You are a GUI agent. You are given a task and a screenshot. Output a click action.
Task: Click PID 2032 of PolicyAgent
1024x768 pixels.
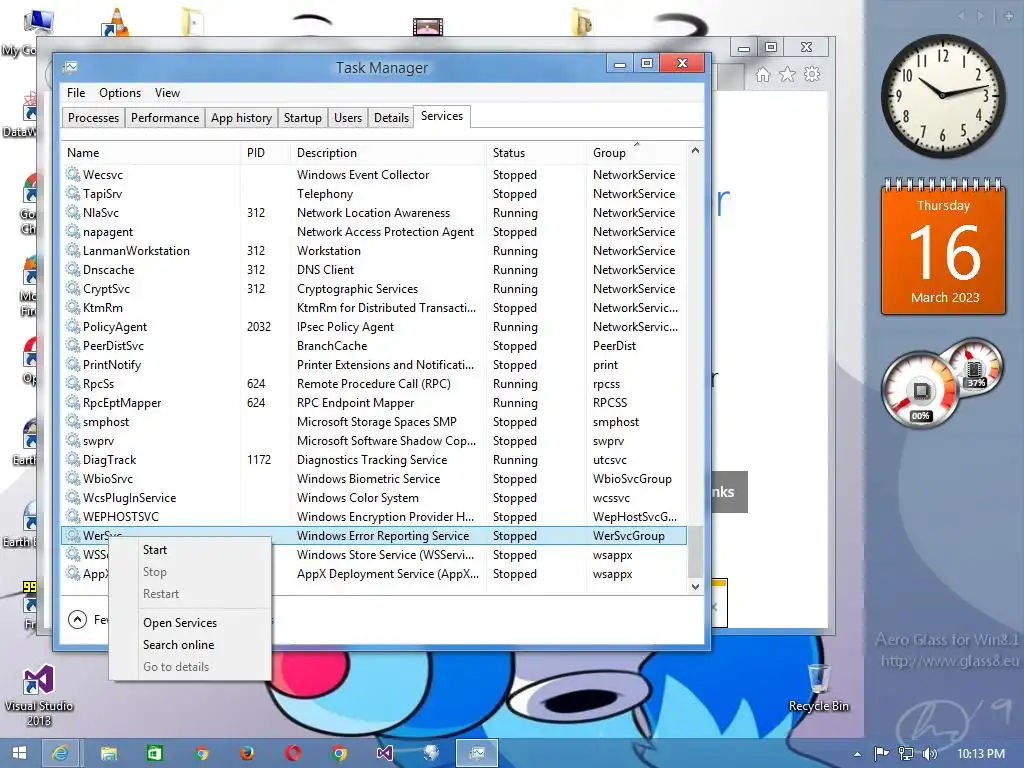[259, 326]
